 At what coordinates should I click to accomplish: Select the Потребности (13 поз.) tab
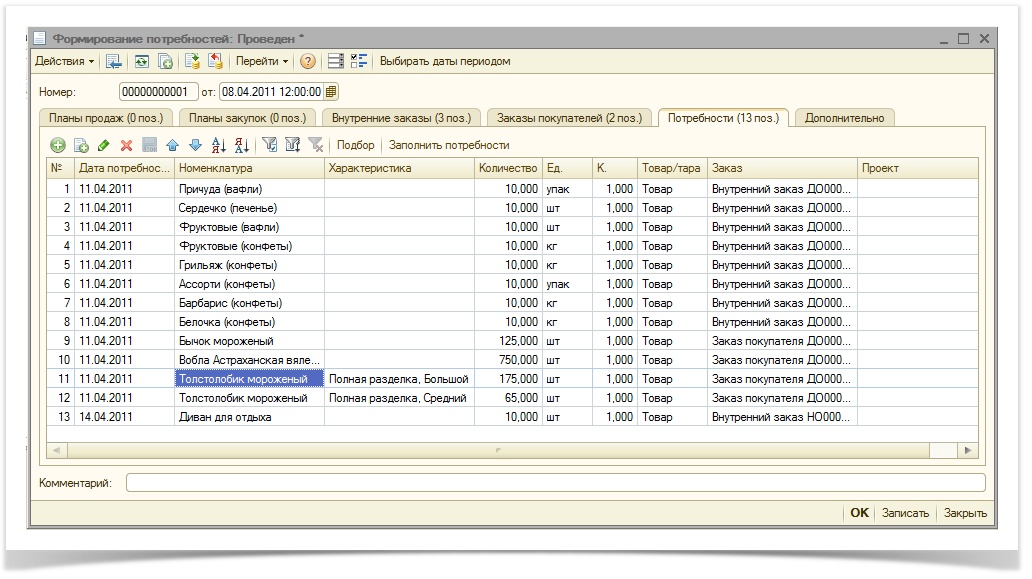click(723, 118)
